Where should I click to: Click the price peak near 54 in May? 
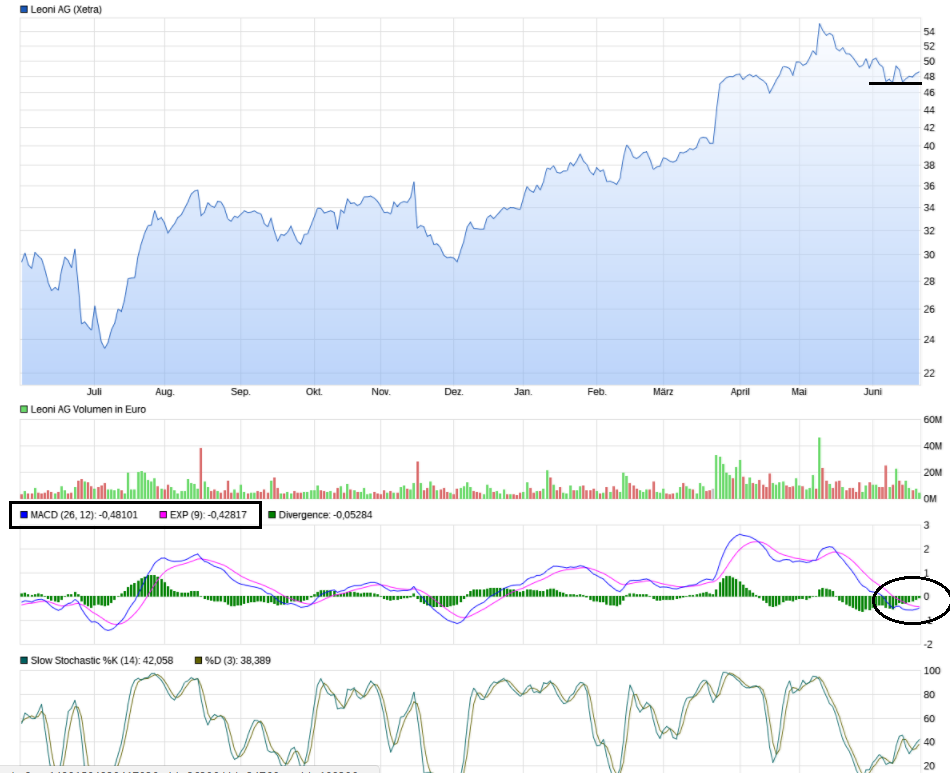tap(820, 25)
